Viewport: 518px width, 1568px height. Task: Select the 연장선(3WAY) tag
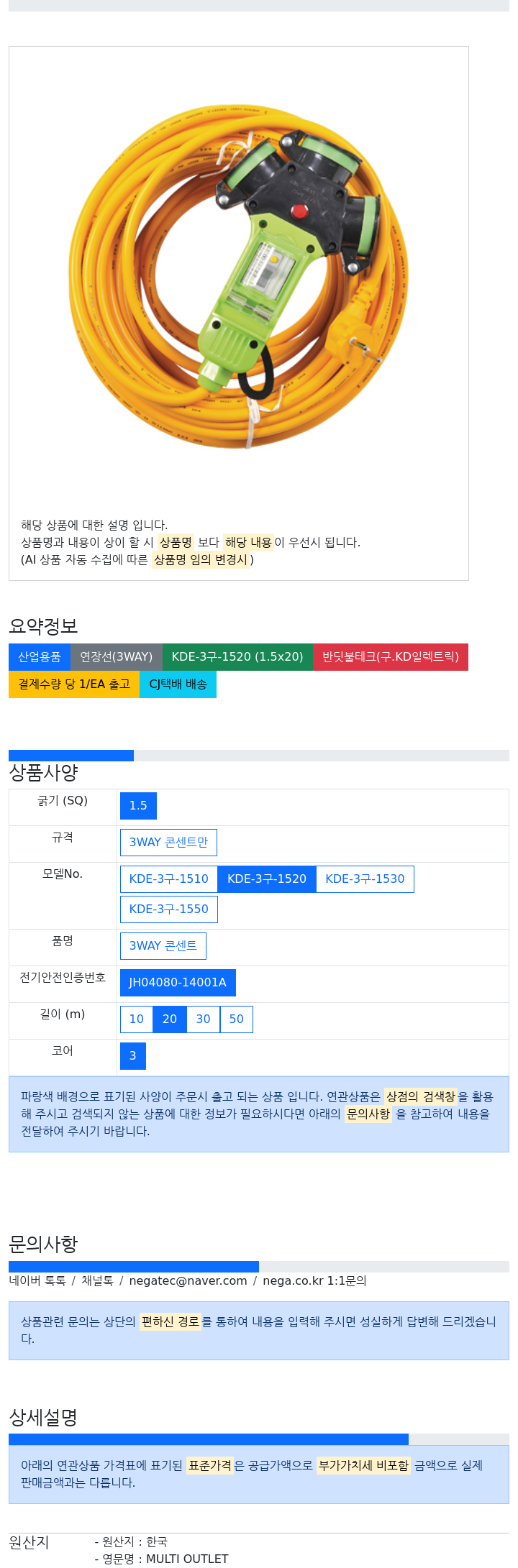point(117,657)
